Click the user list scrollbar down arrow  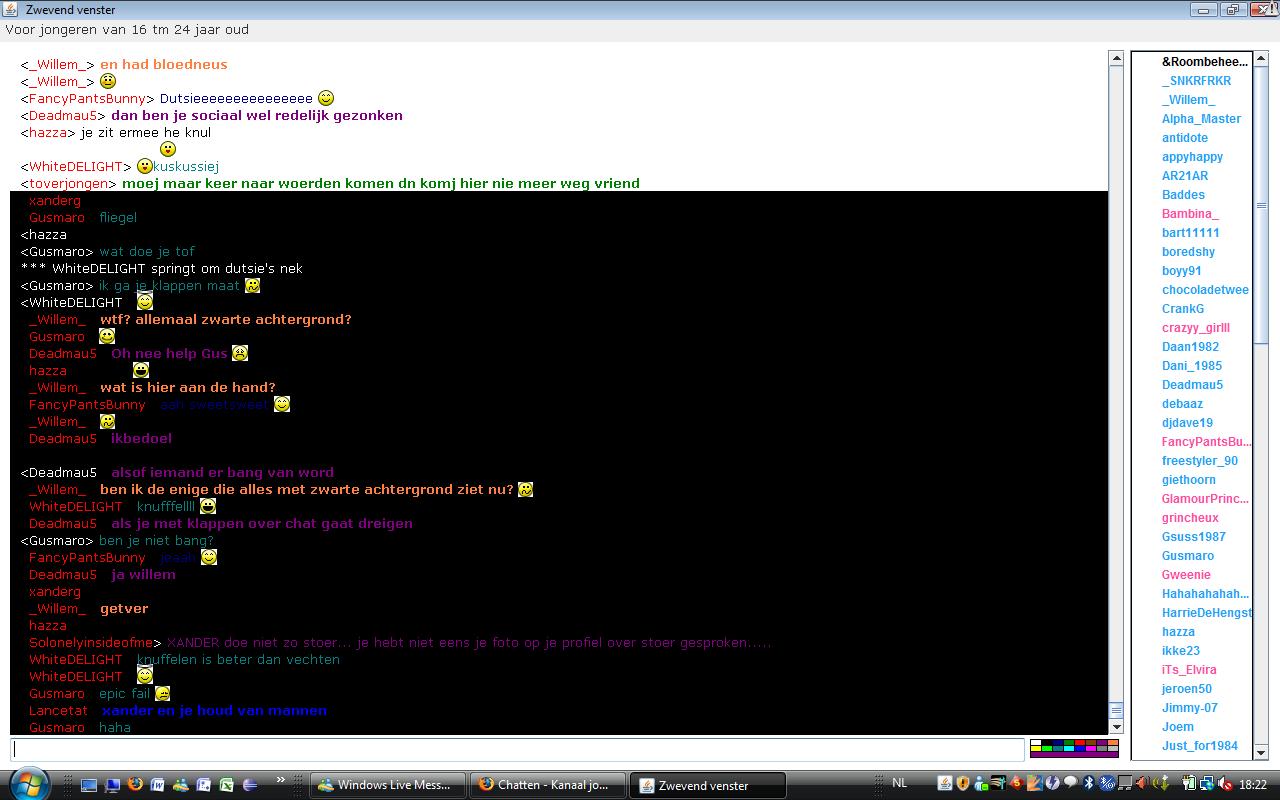click(1261, 752)
